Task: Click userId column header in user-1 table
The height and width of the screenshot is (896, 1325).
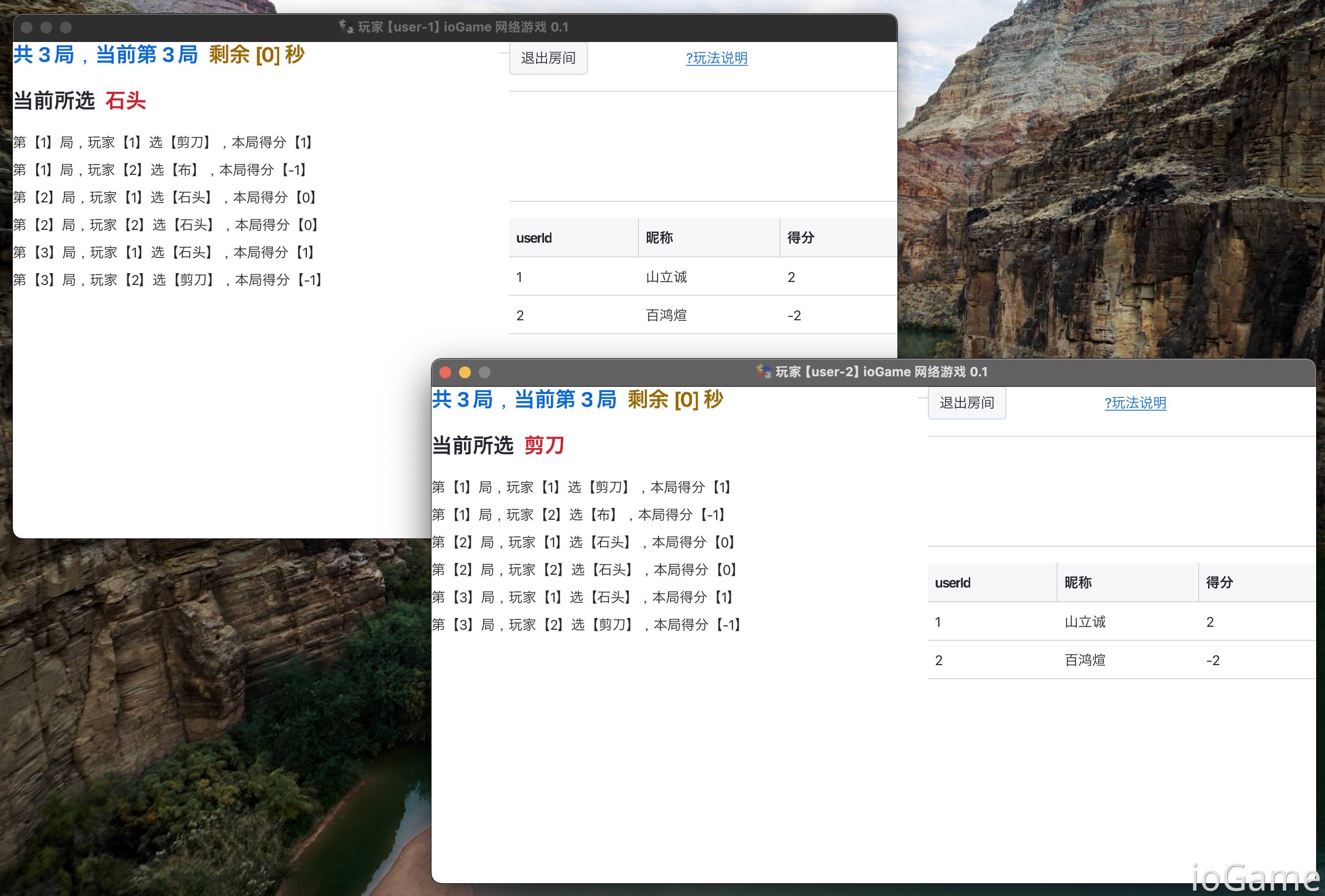Action: (534, 238)
